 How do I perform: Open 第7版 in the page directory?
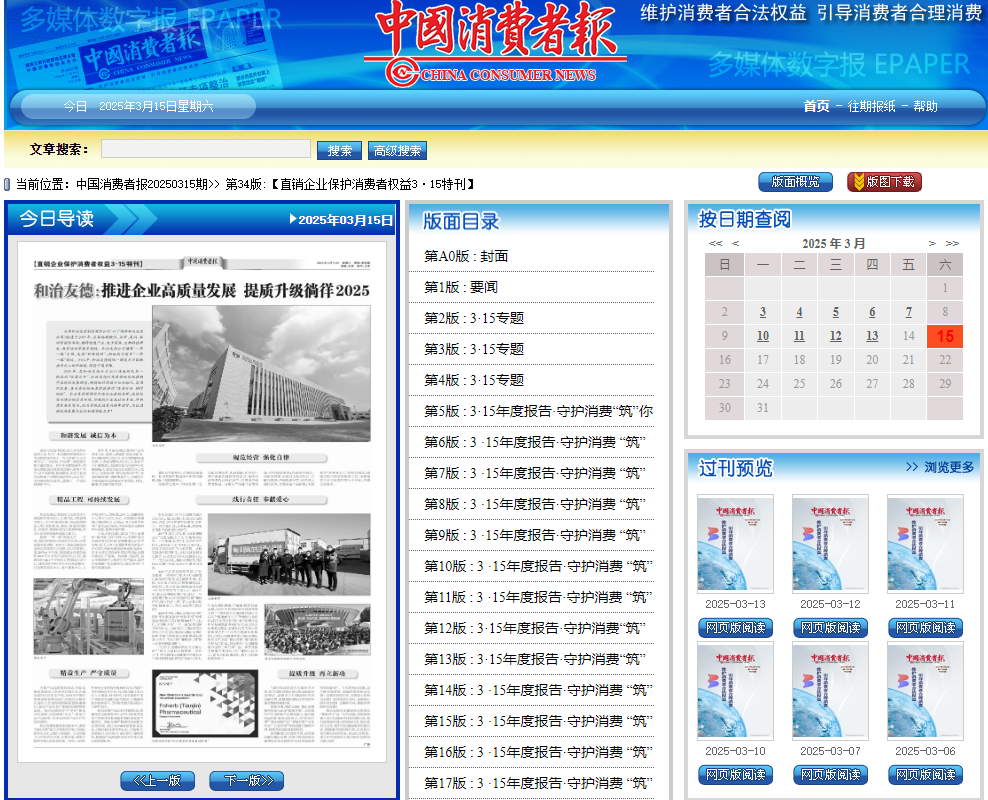(x=536, y=473)
